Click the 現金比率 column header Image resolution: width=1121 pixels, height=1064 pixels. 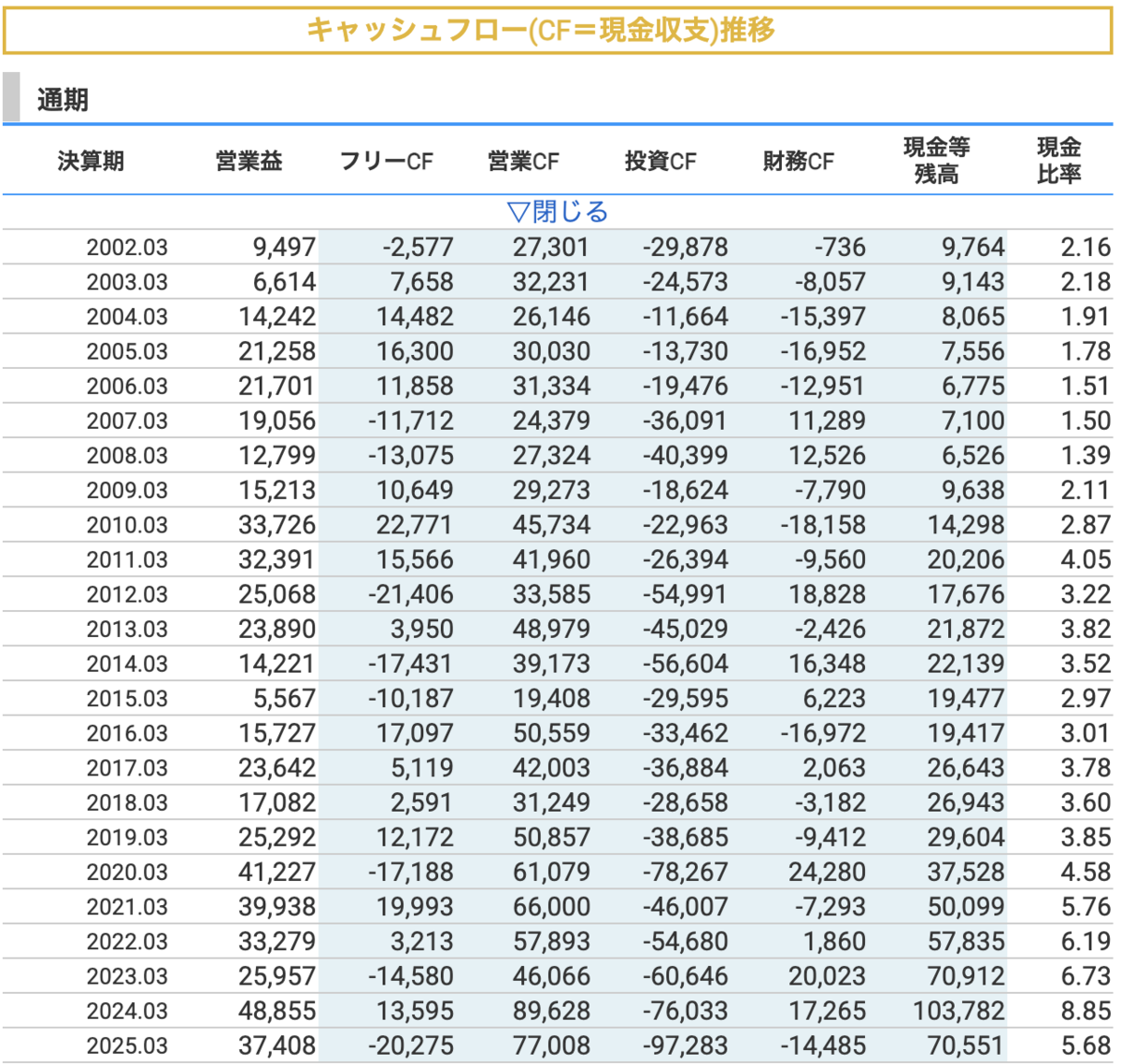[x=1059, y=161]
